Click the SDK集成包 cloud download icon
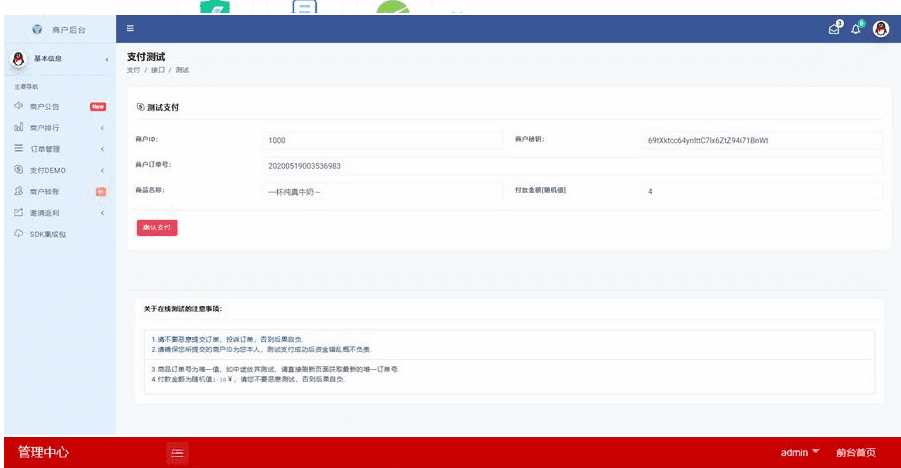The image size is (901, 468). [x=18, y=234]
